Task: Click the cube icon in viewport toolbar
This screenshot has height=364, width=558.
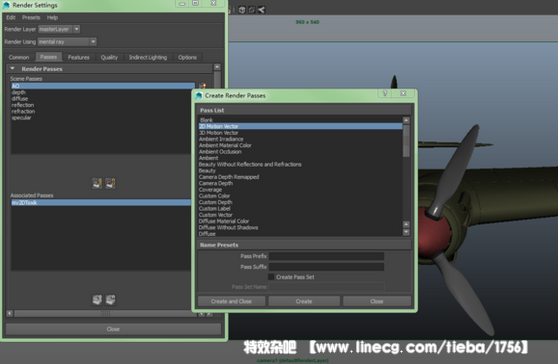Action: [x=242, y=10]
